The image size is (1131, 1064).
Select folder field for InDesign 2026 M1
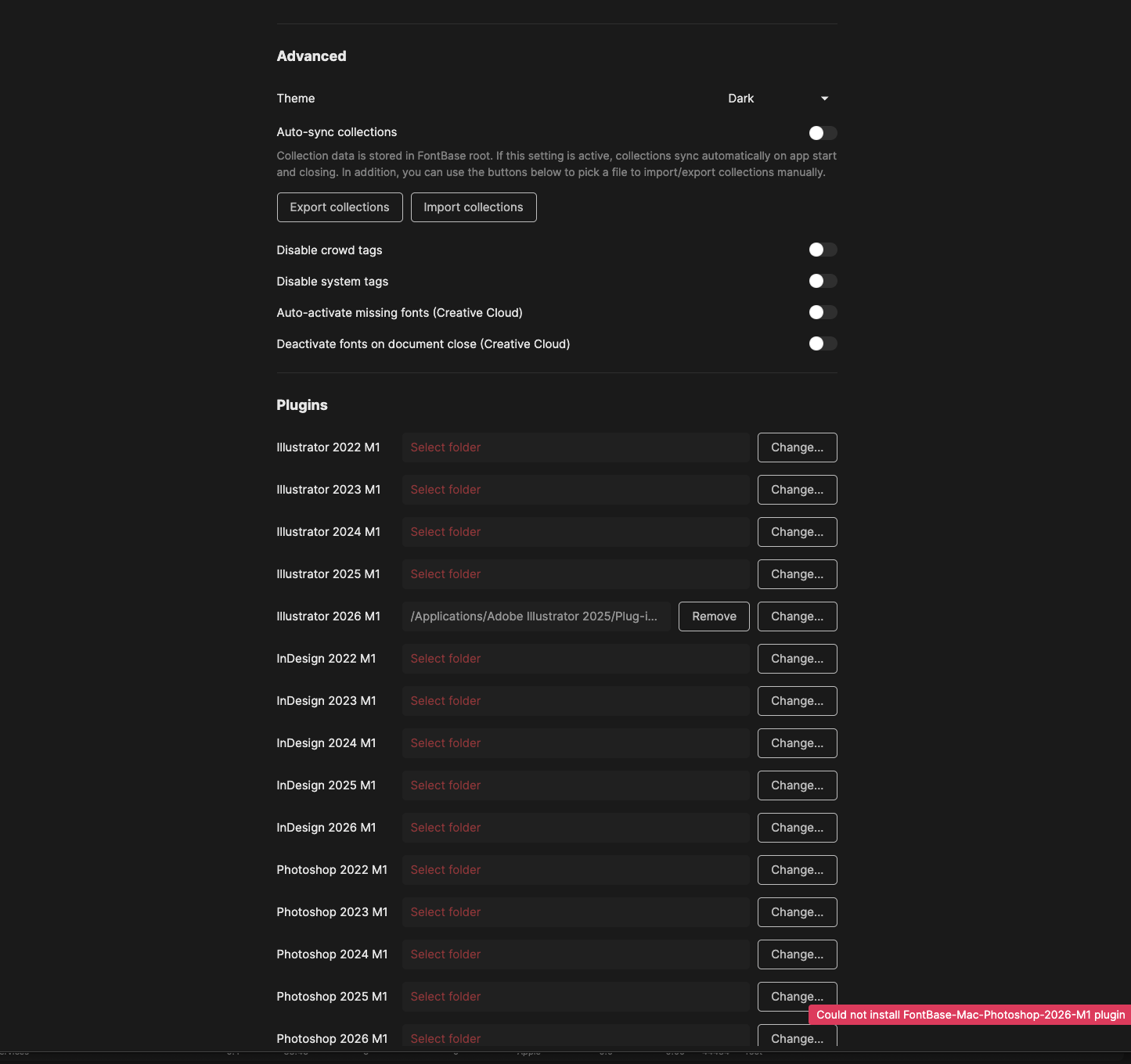(575, 828)
